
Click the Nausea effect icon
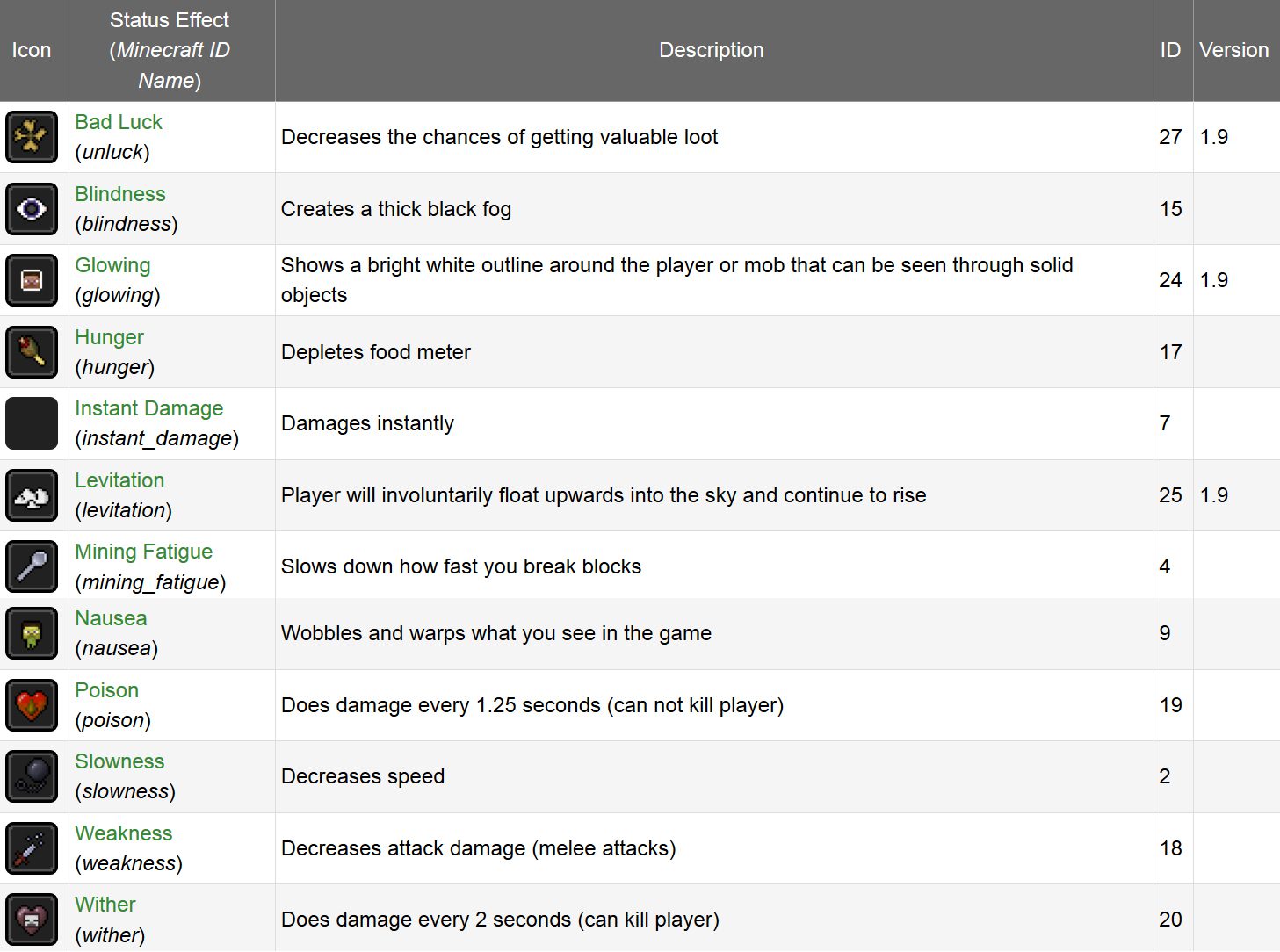click(32, 633)
